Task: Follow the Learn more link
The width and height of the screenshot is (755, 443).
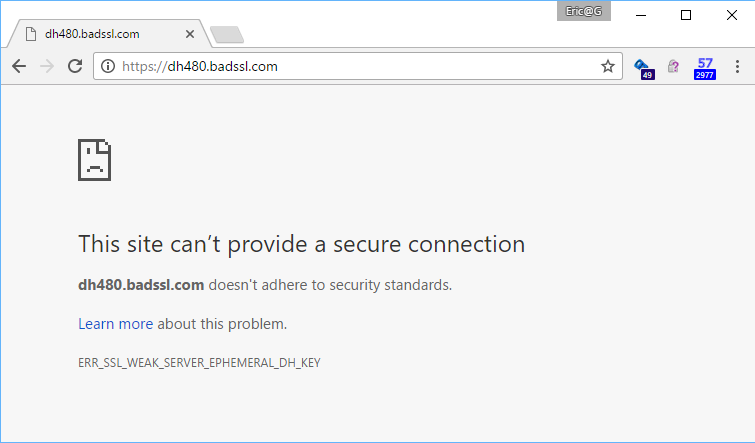Action: coord(115,324)
